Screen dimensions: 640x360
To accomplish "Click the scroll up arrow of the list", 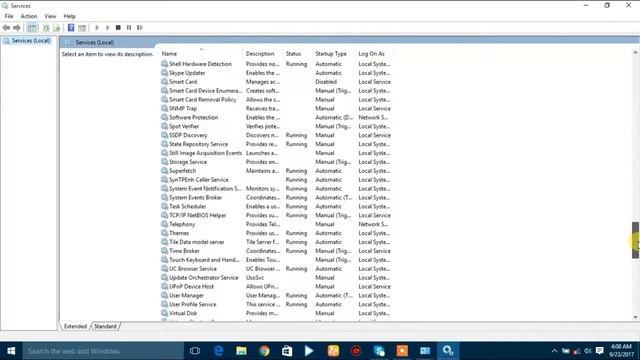I will pyautogui.click(x=635, y=53).
